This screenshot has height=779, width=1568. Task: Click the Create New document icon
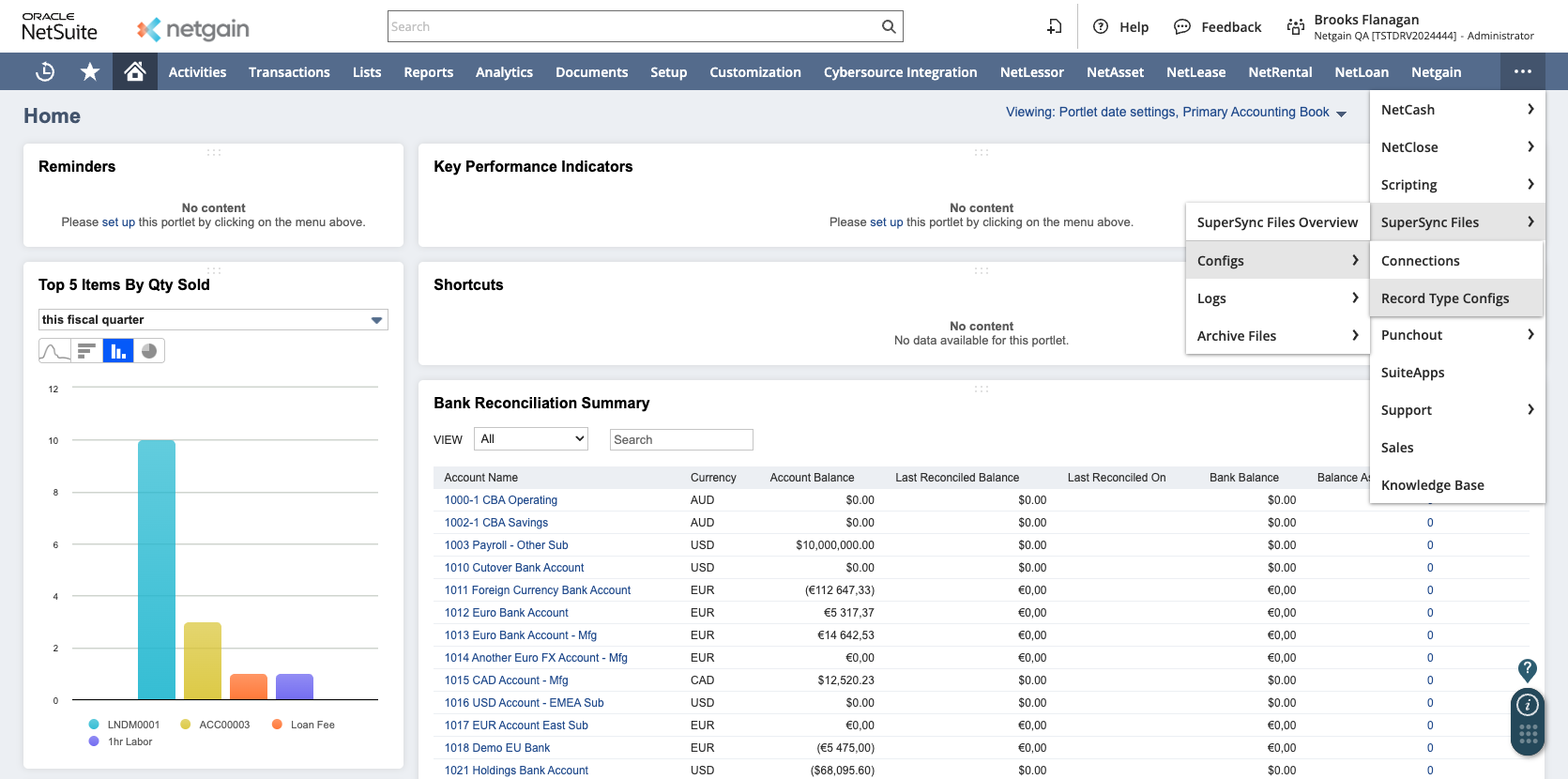point(1055,27)
